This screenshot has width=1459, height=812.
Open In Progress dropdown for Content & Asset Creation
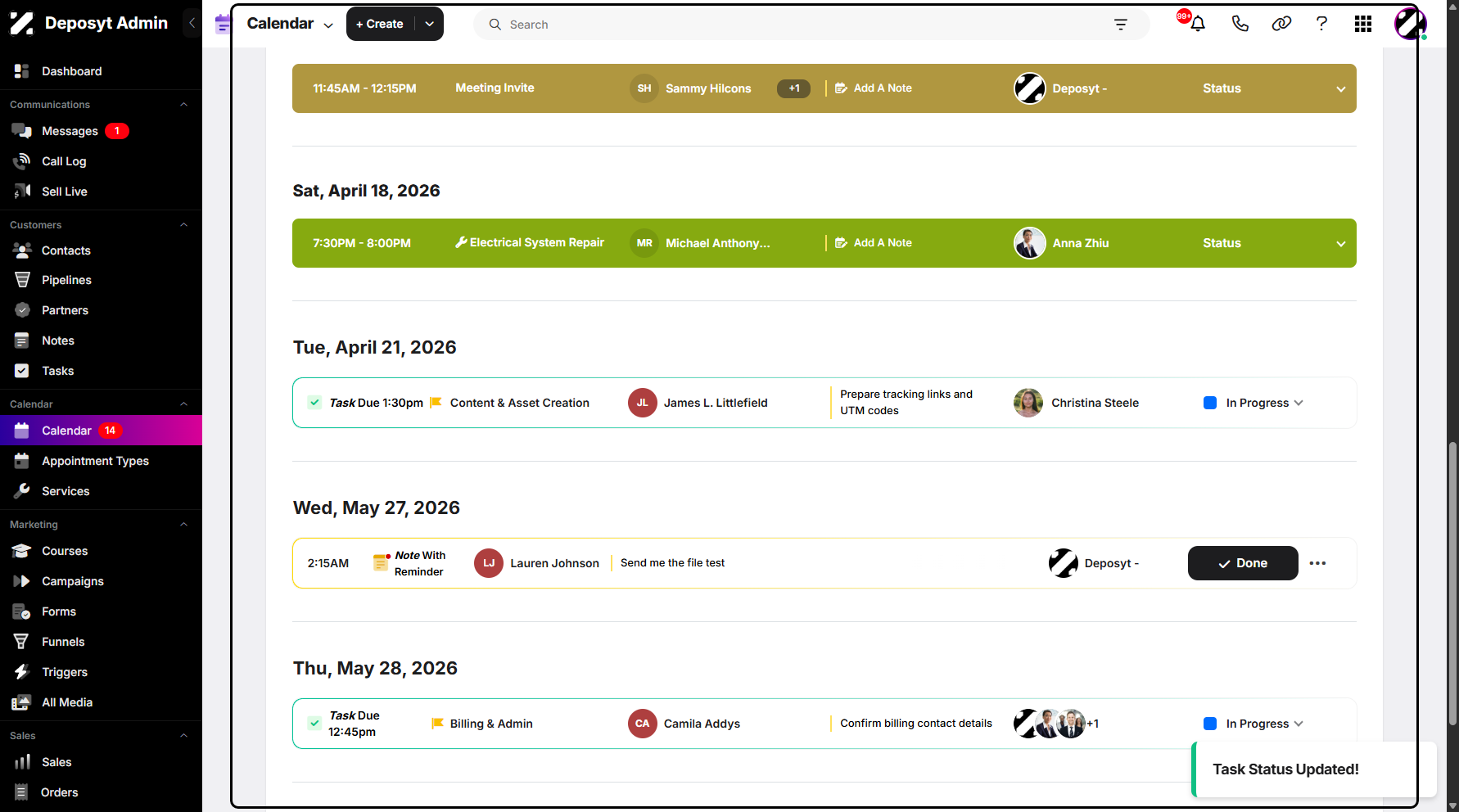click(x=1264, y=403)
